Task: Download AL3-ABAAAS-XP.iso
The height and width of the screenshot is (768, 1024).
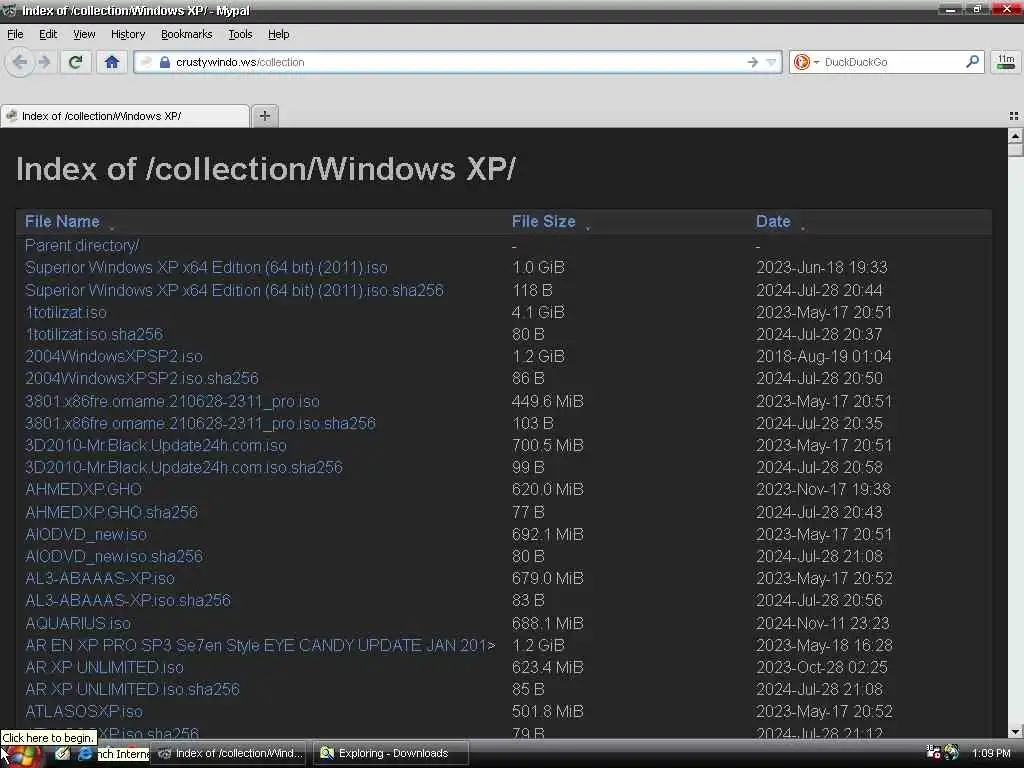Action: [99, 579]
